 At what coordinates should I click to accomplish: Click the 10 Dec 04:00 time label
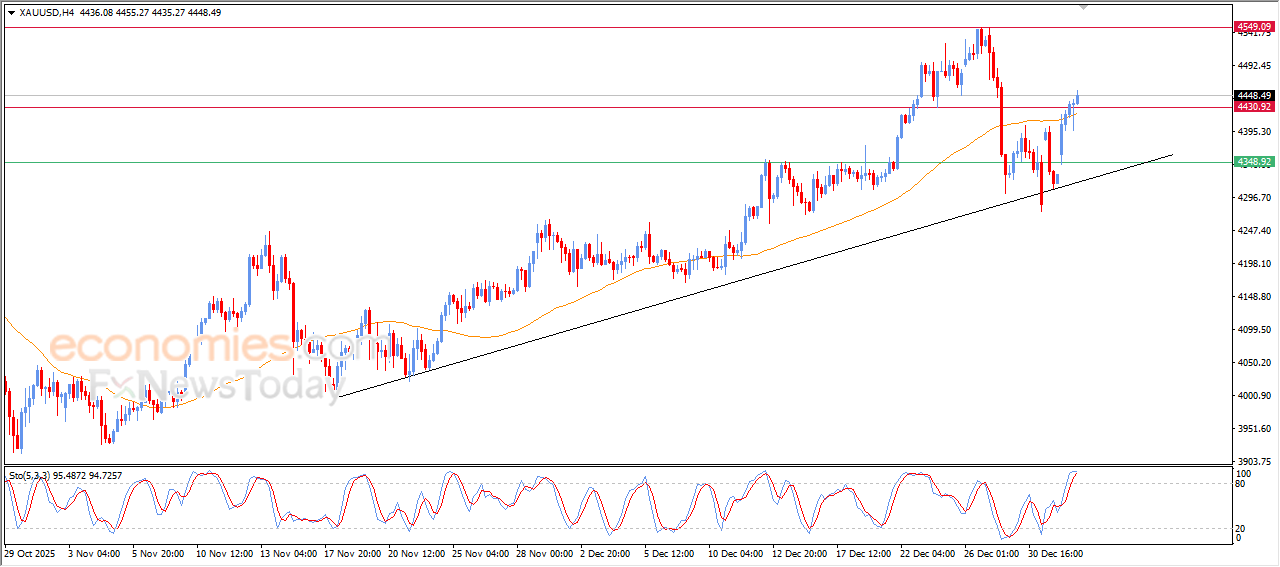click(x=737, y=553)
